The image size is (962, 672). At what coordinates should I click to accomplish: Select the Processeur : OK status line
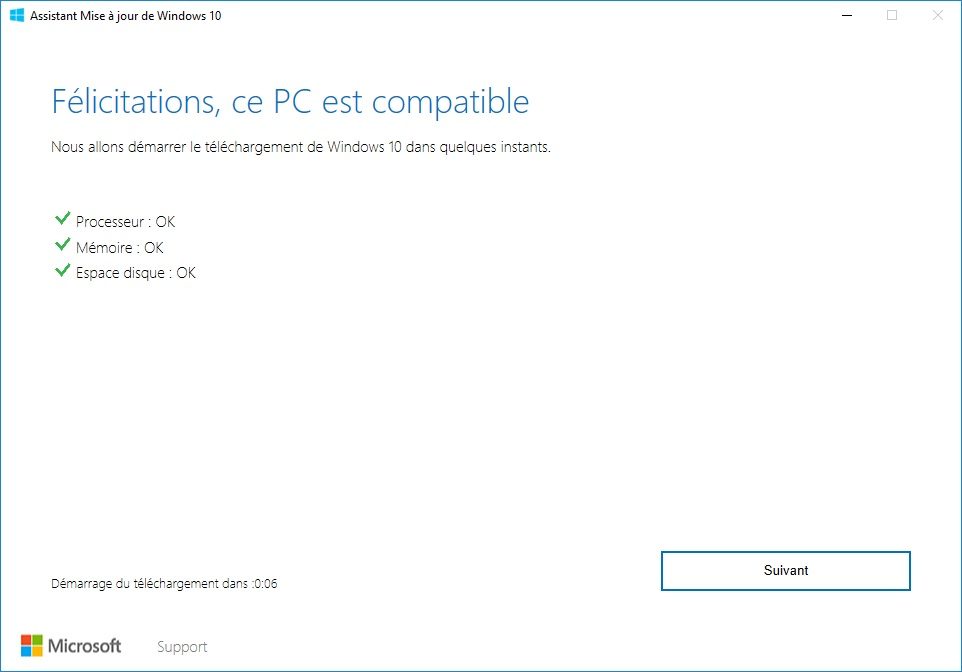(125, 222)
